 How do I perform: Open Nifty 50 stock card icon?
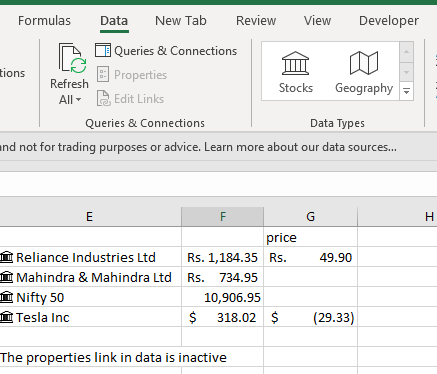point(6,297)
